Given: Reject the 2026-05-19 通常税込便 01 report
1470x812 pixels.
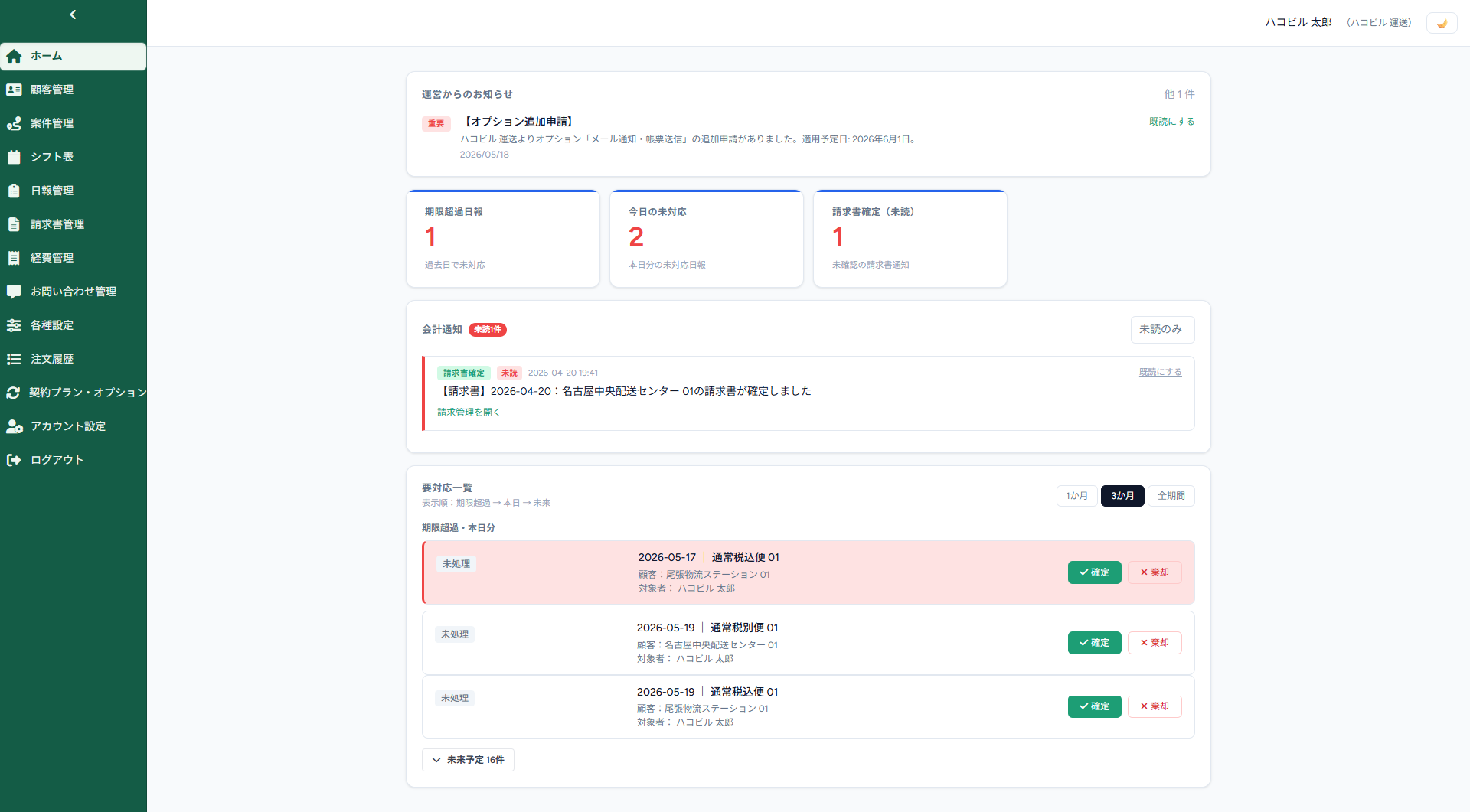Looking at the screenshot, I should [1155, 706].
